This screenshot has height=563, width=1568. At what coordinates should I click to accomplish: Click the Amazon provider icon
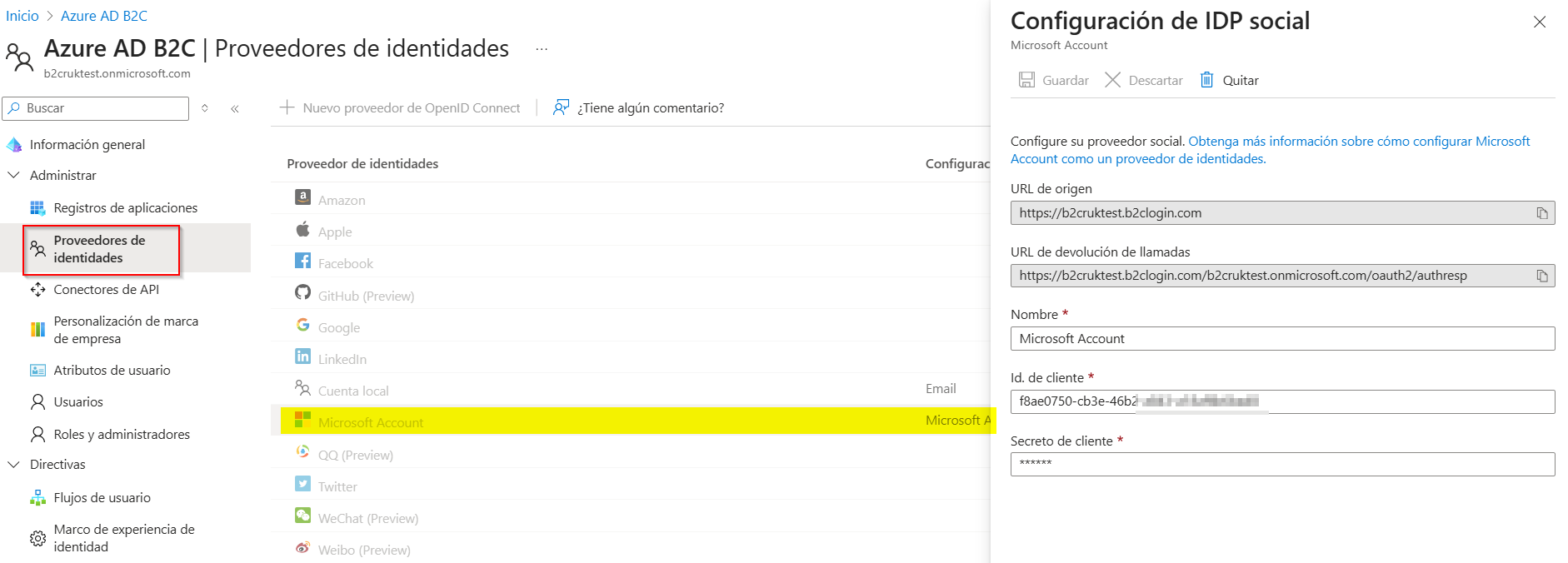(302, 197)
